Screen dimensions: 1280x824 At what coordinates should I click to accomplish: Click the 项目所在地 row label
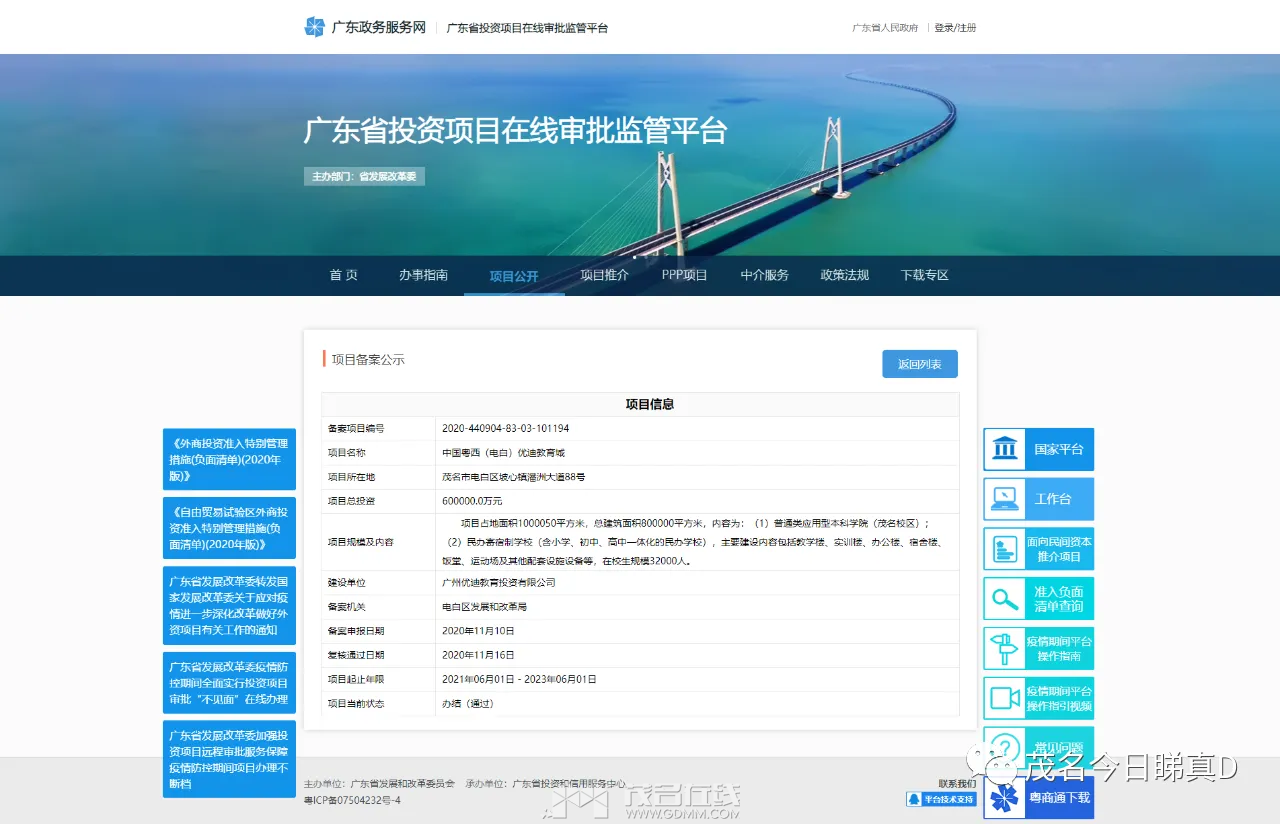click(352, 477)
